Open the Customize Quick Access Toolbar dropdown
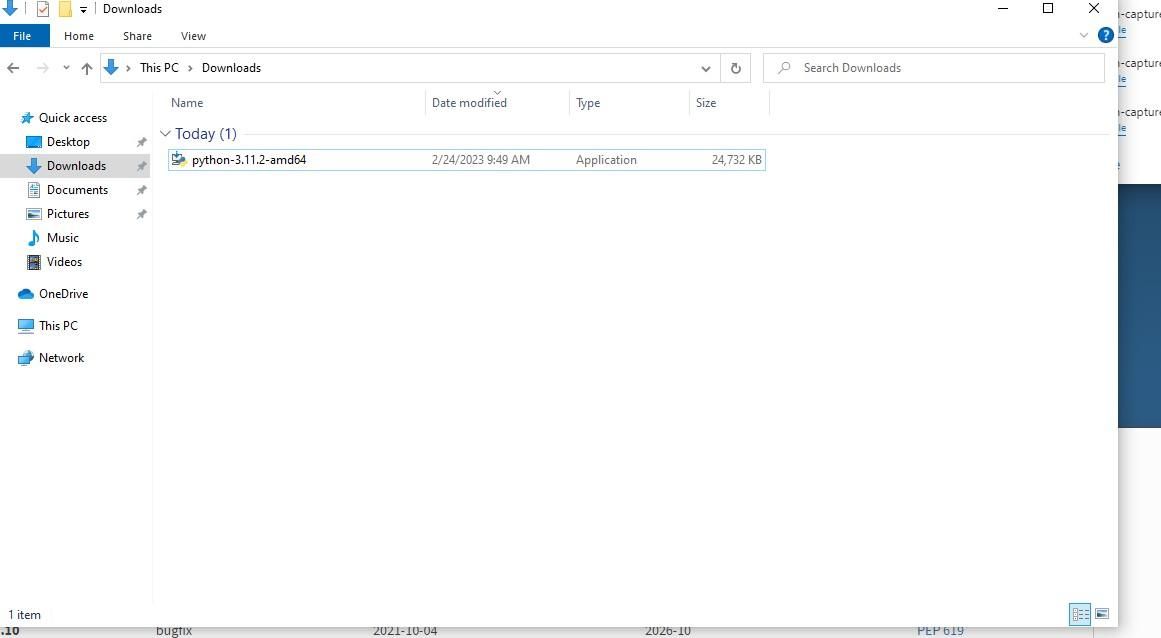 [82, 8]
